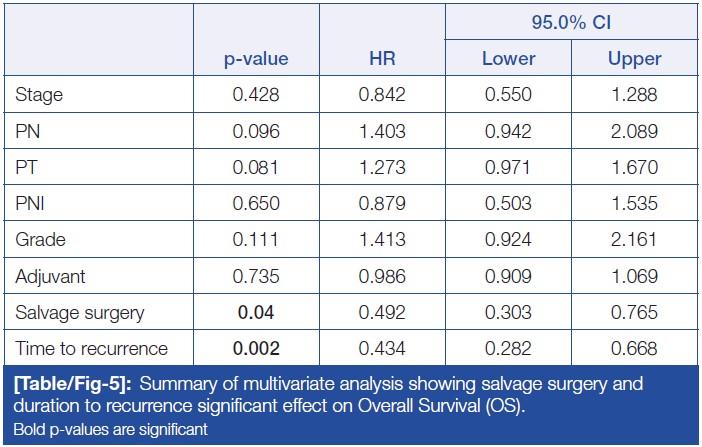
Task: Select the Salvage surgery row label
Action: click(x=80, y=312)
